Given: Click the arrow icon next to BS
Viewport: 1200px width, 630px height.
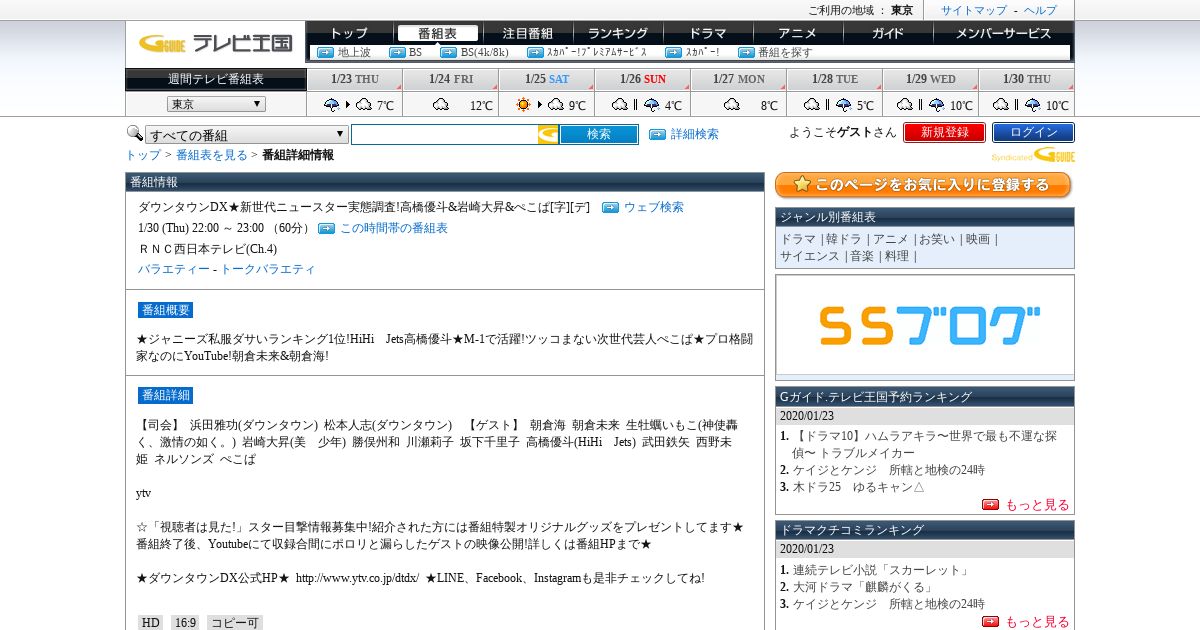Looking at the screenshot, I should pos(397,52).
